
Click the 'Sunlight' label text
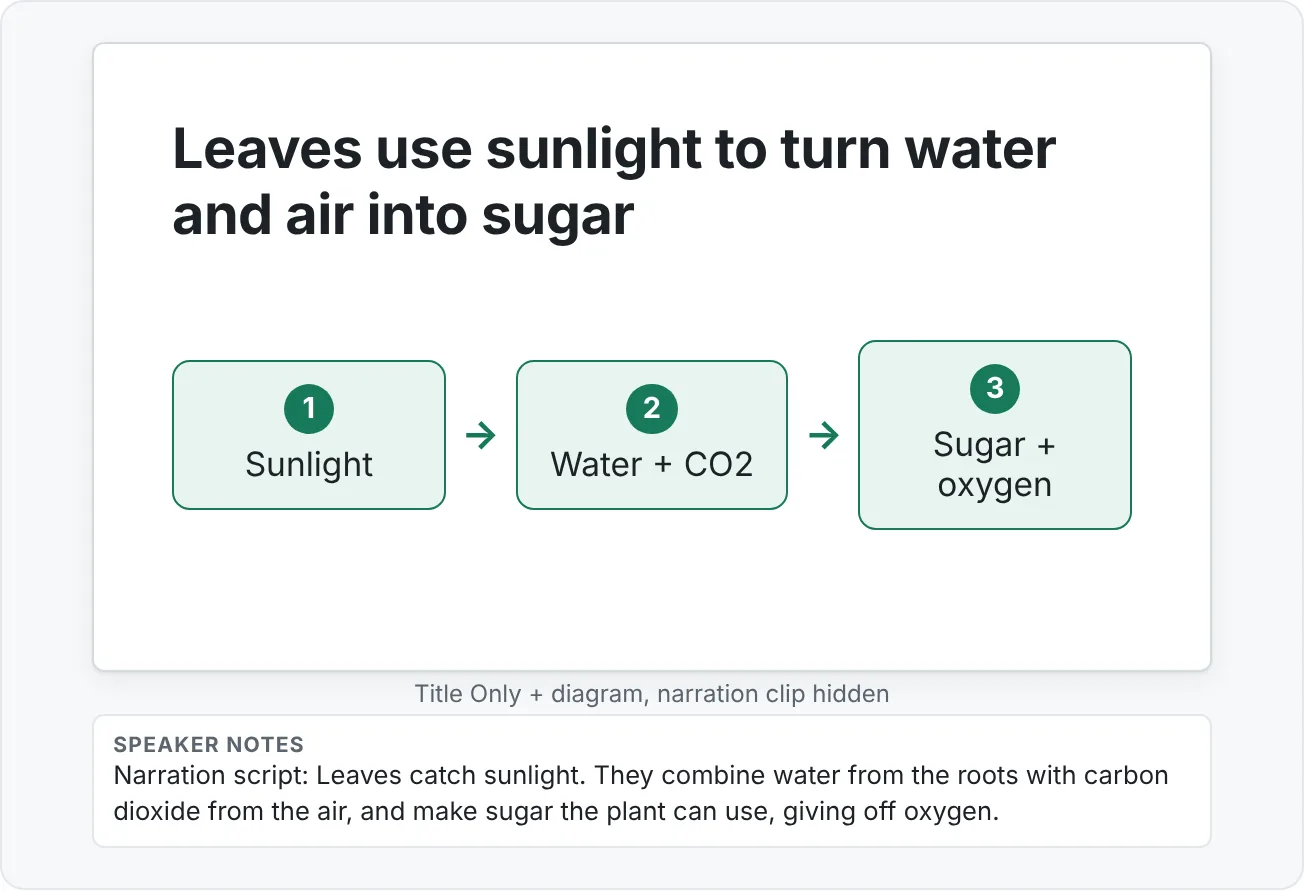click(x=309, y=465)
